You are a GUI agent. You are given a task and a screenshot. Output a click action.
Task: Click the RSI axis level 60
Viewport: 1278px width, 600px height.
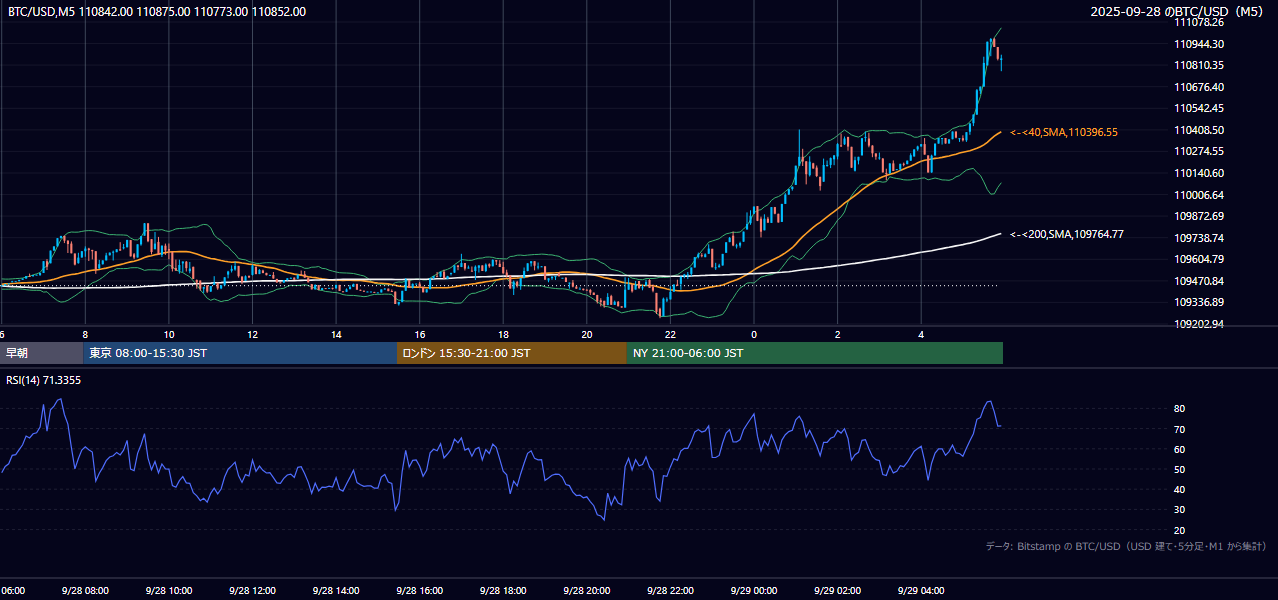click(x=1180, y=449)
